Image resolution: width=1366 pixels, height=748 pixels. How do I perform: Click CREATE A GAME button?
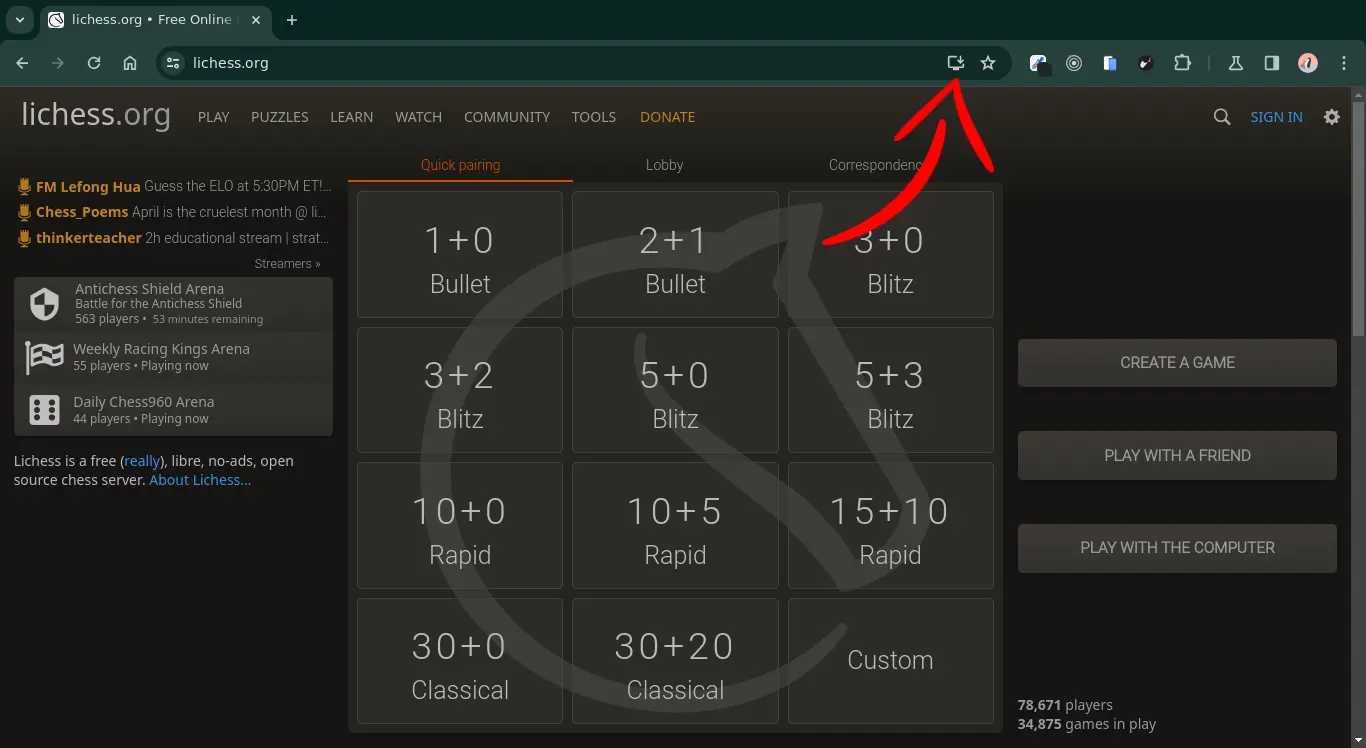[x=1177, y=363]
